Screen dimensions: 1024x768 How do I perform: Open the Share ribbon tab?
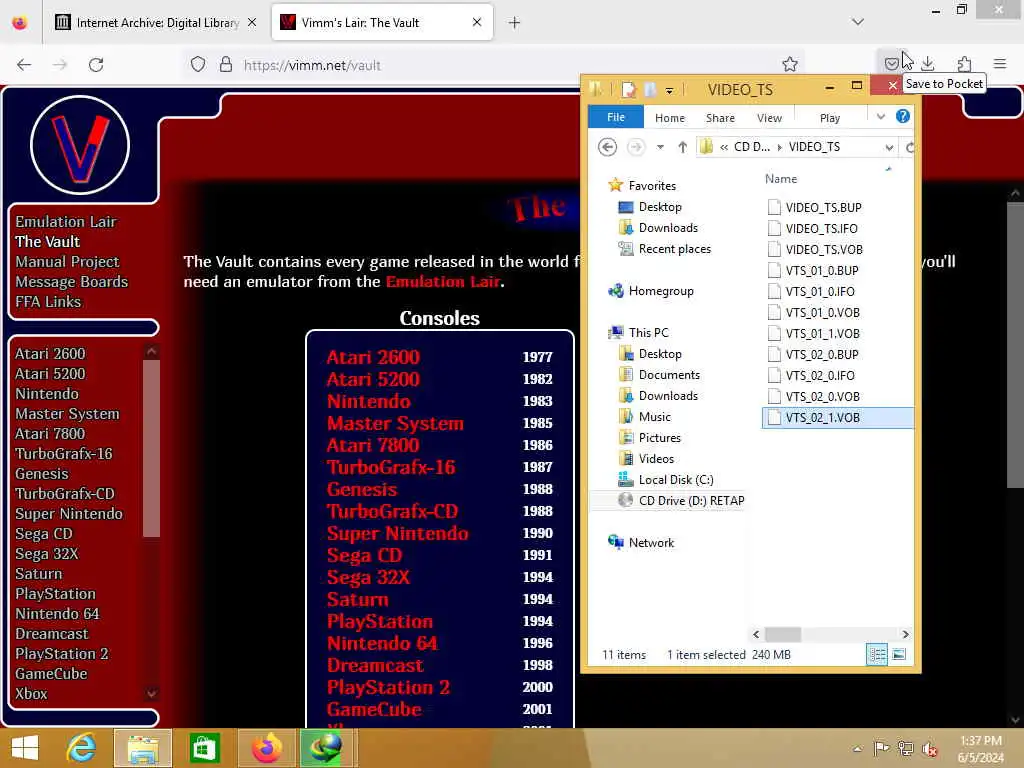pyautogui.click(x=720, y=118)
